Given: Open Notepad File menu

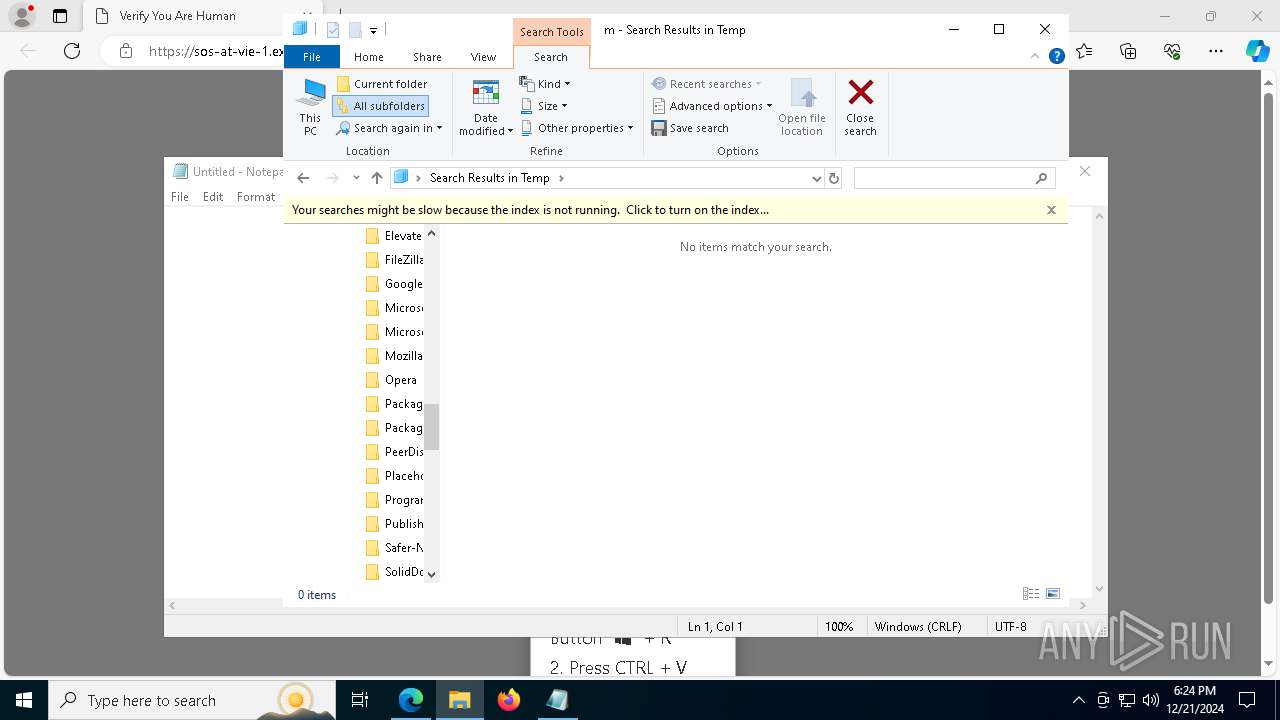Looking at the screenshot, I should tap(180, 197).
